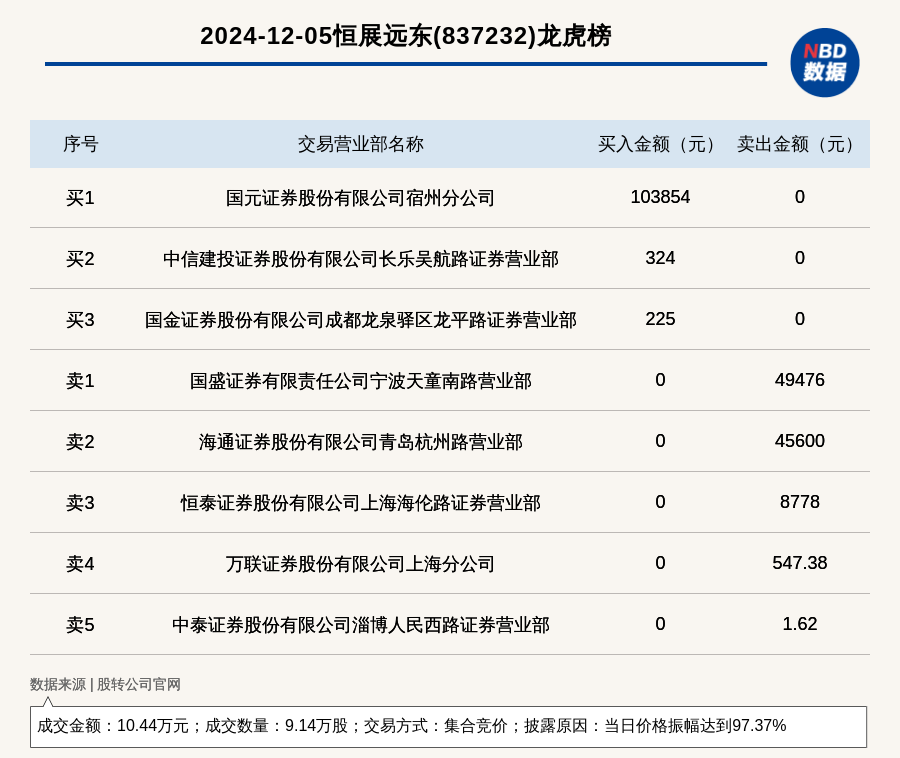Click the buy amount 0 in 卖1 row
Image resolution: width=900 pixels, height=758 pixels.
660,380
